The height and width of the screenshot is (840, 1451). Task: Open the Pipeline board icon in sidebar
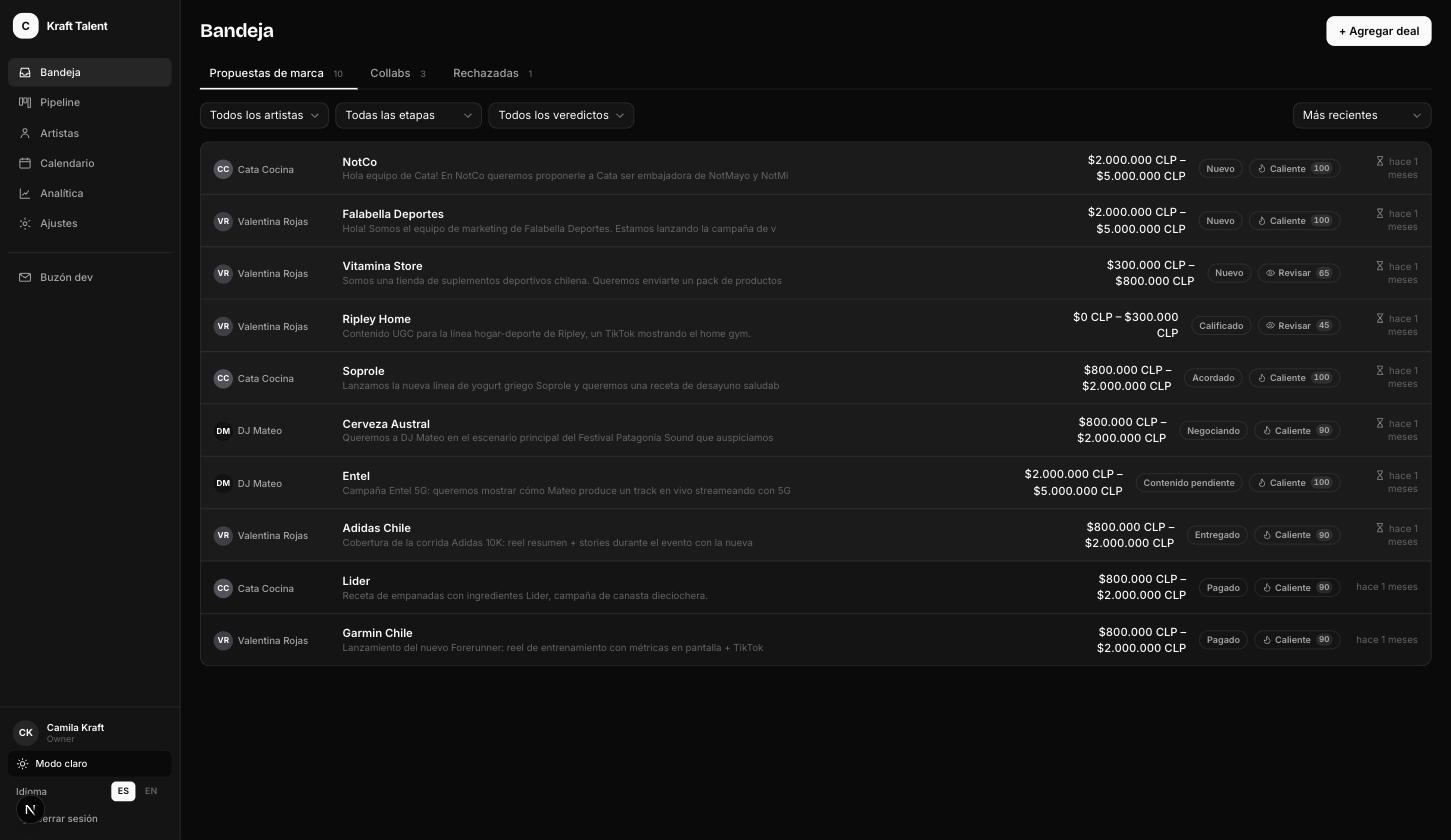tap(25, 102)
